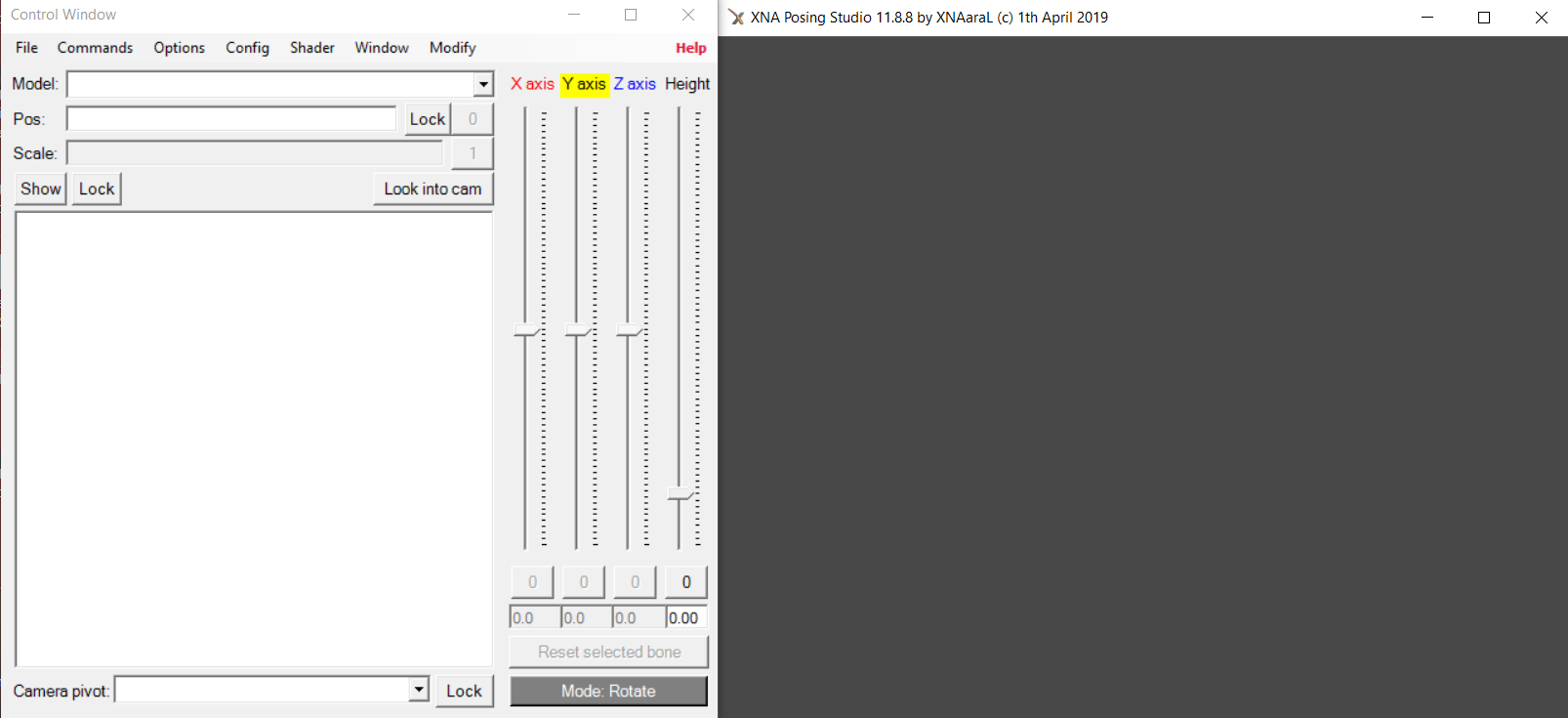Image resolution: width=1568 pixels, height=718 pixels.
Task: Minimize the XNA Posing Studio window
Action: [1427, 18]
